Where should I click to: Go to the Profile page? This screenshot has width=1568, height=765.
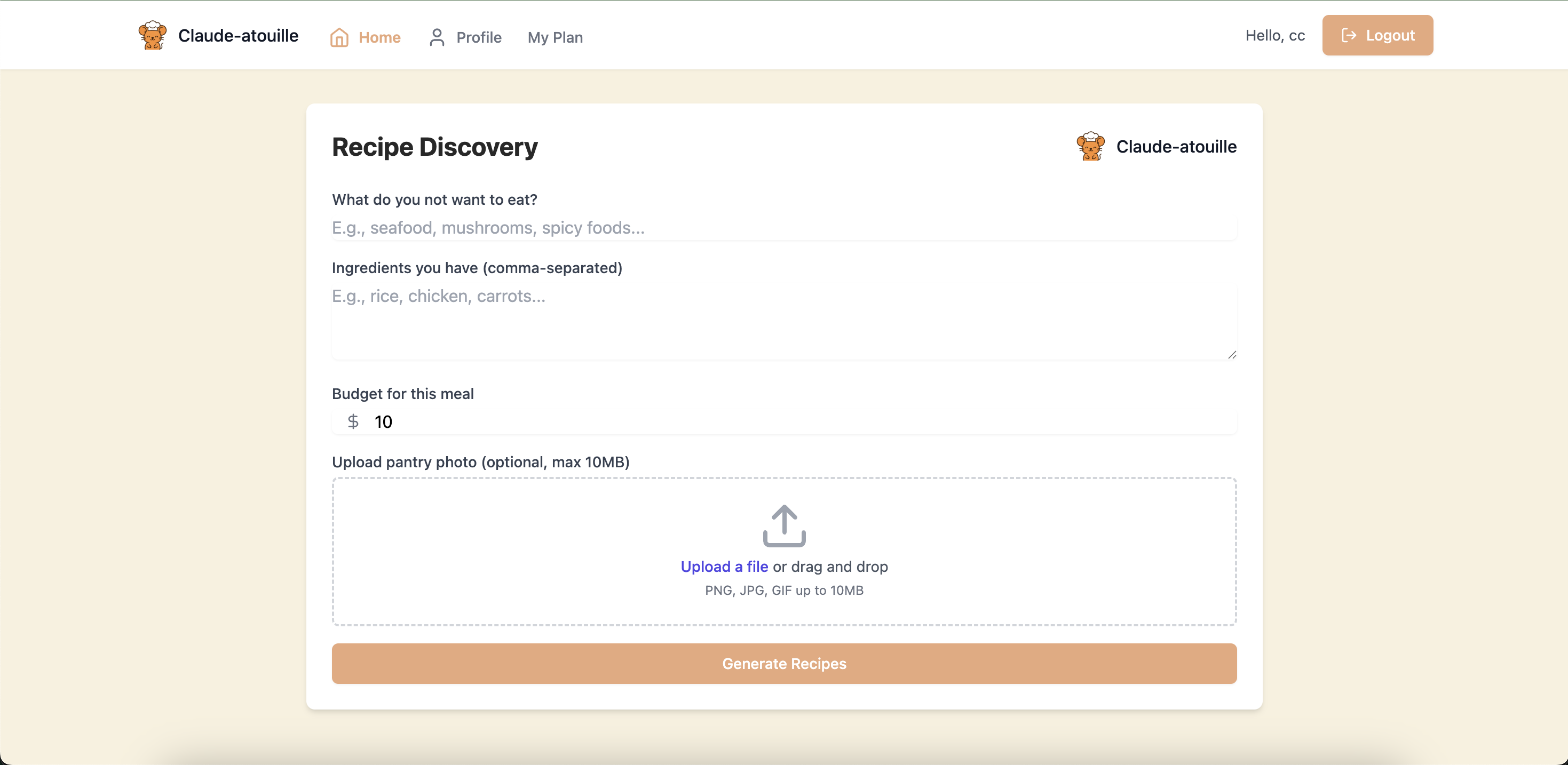click(x=478, y=37)
